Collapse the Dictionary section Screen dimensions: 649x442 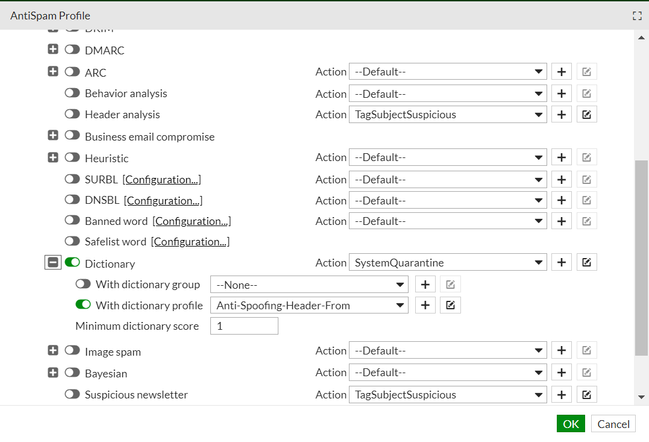click(52, 263)
